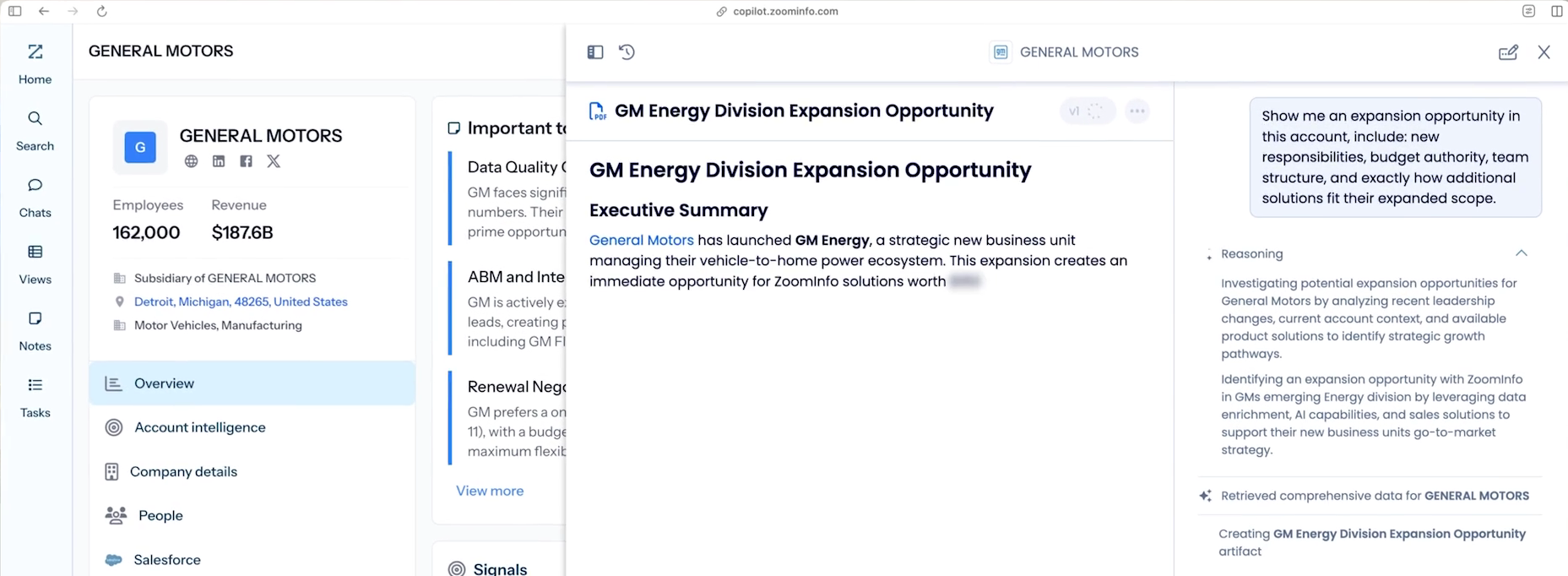Open Chats in the left sidebar
The width and height of the screenshot is (1568, 576).
click(x=35, y=198)
